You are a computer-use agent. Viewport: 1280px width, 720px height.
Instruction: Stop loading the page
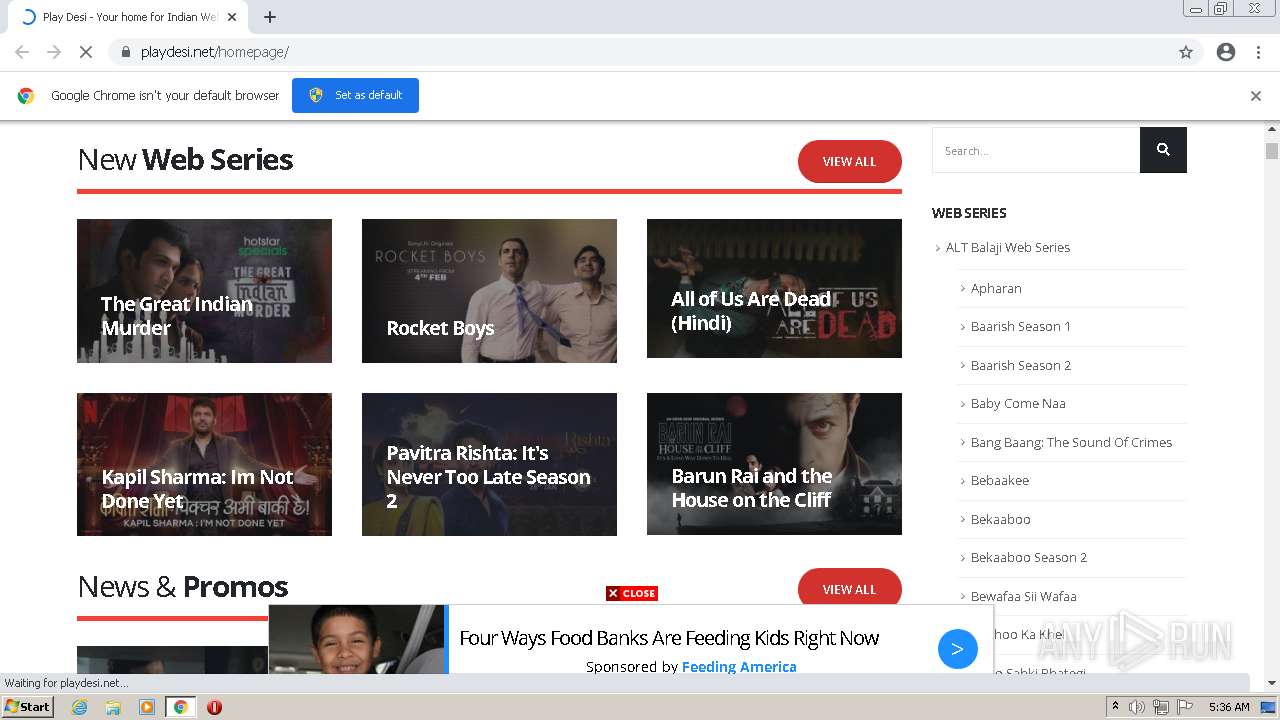pos(86,52)
